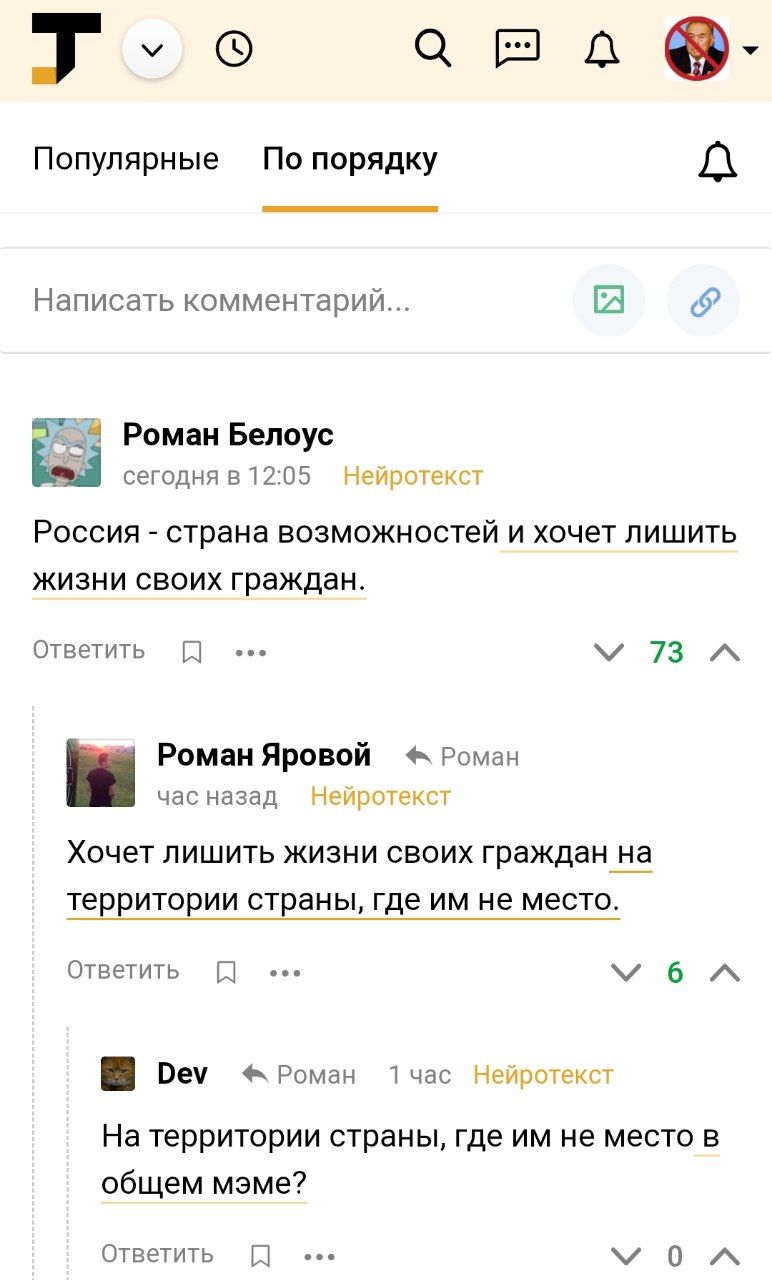Open notifications bell in the header
772x1280 pixels.
tap(602, 48)
